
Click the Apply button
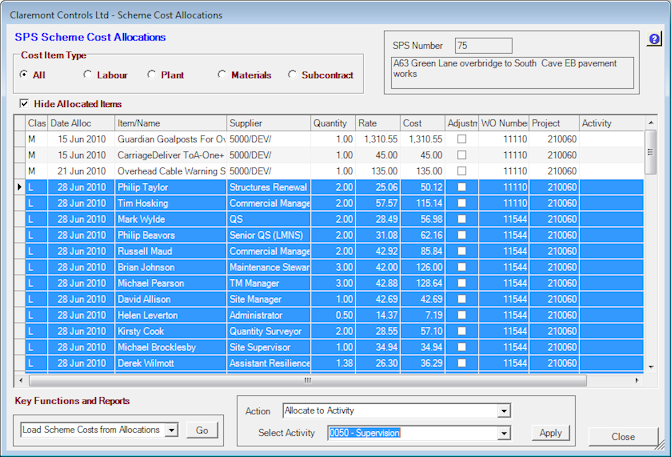click(551, 433)
